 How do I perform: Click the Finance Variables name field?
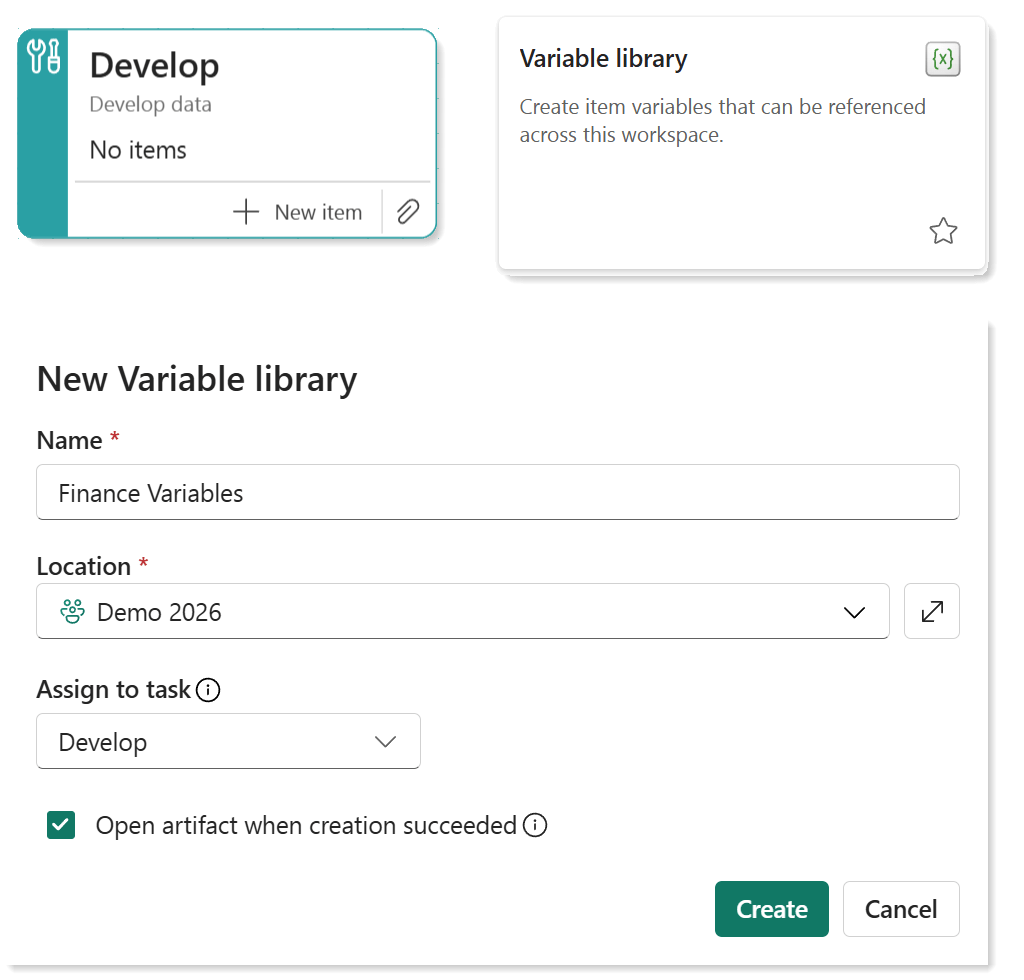pyautogui.click(x=497, y=492)
